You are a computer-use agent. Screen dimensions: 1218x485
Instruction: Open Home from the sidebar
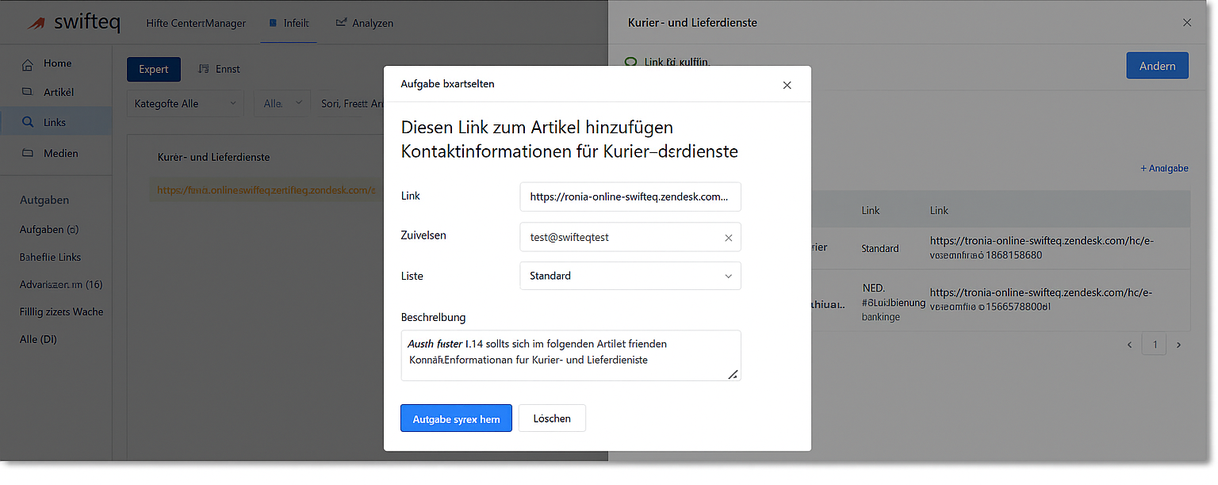click(57, 63)
